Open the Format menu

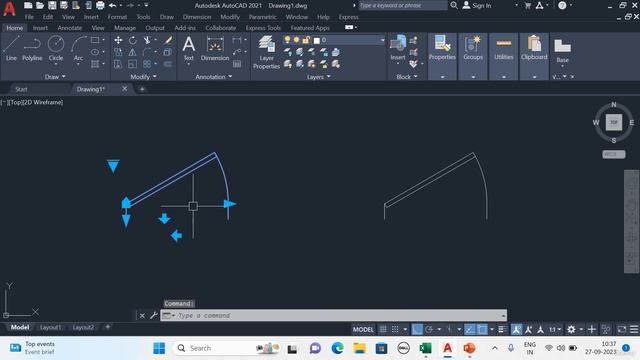[117, 17]
